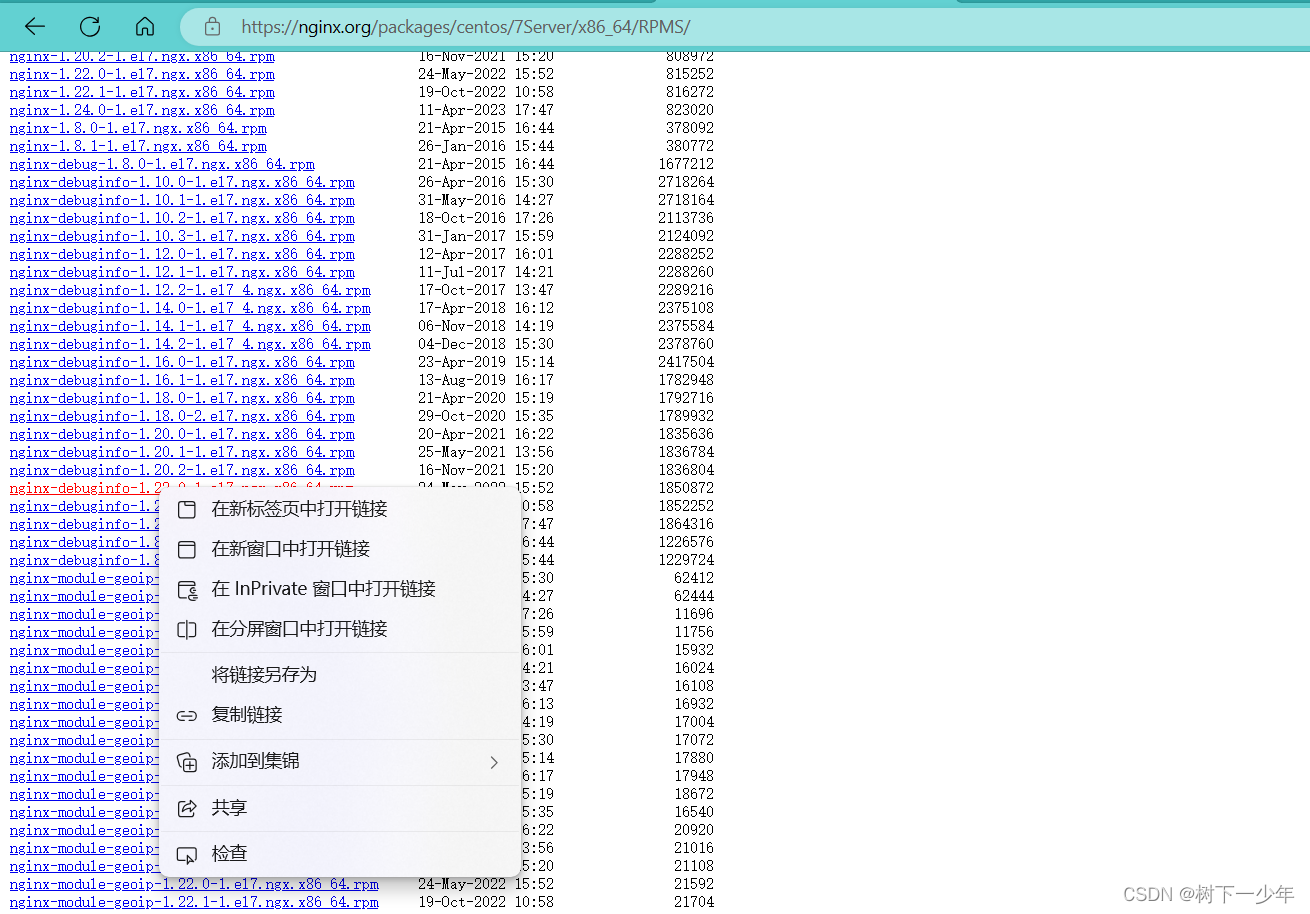Click the file size value 2417504
Screen dimensions: 1310x914
pos(686,362)
